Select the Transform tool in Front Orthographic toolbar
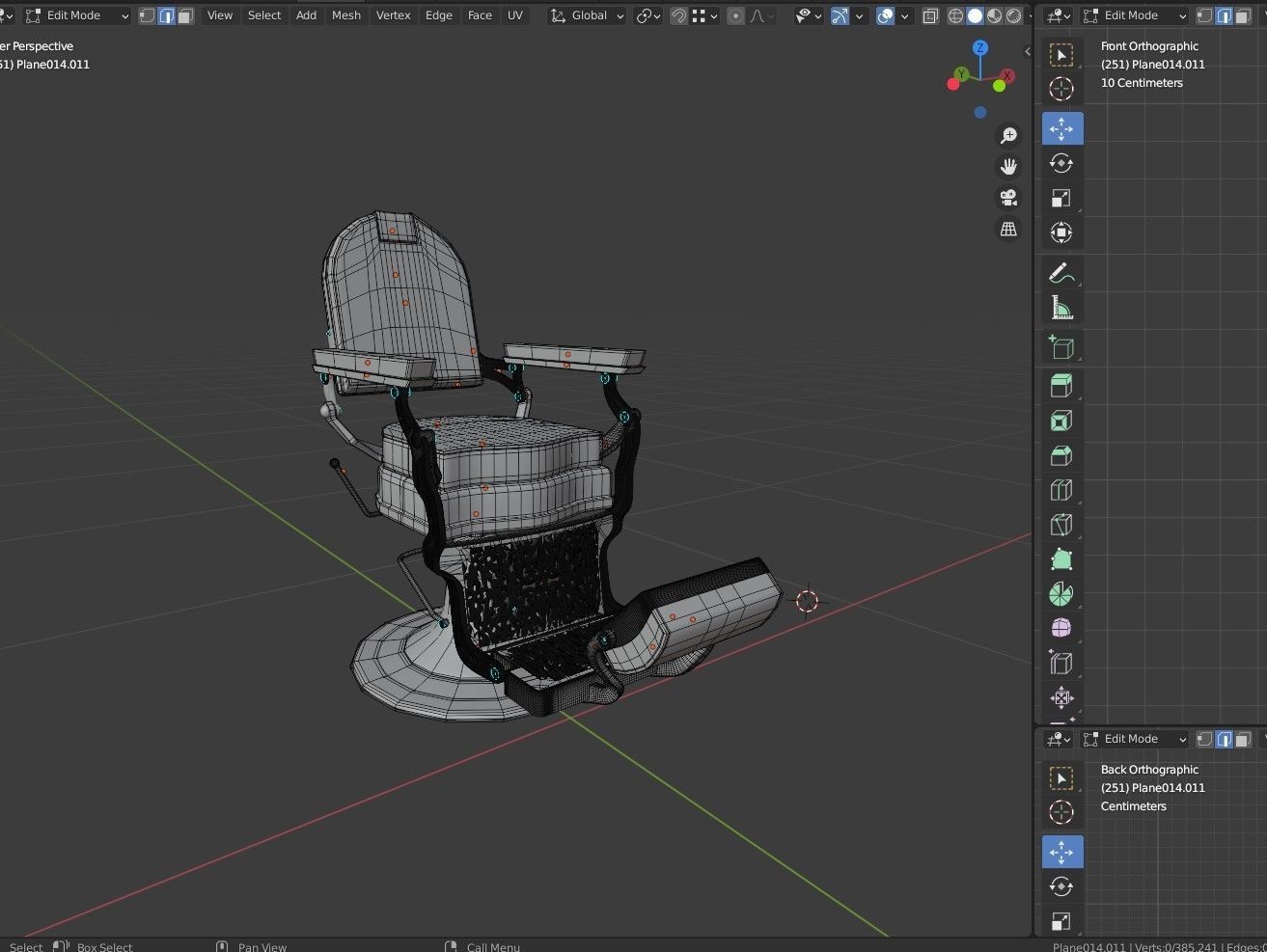1267x952 pixels. point(1061,232)
